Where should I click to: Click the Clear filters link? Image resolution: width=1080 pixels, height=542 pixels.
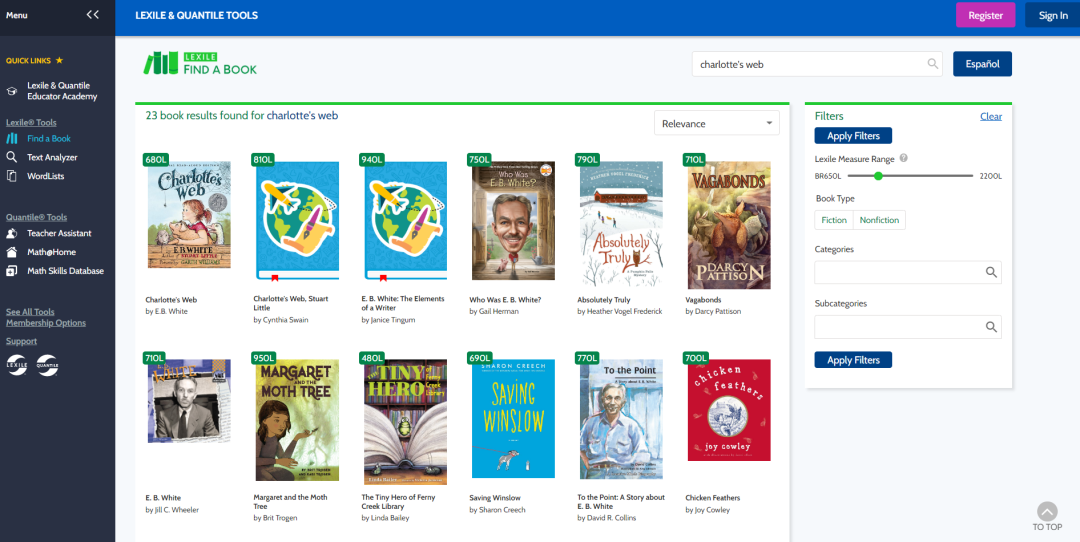point(990,116)
